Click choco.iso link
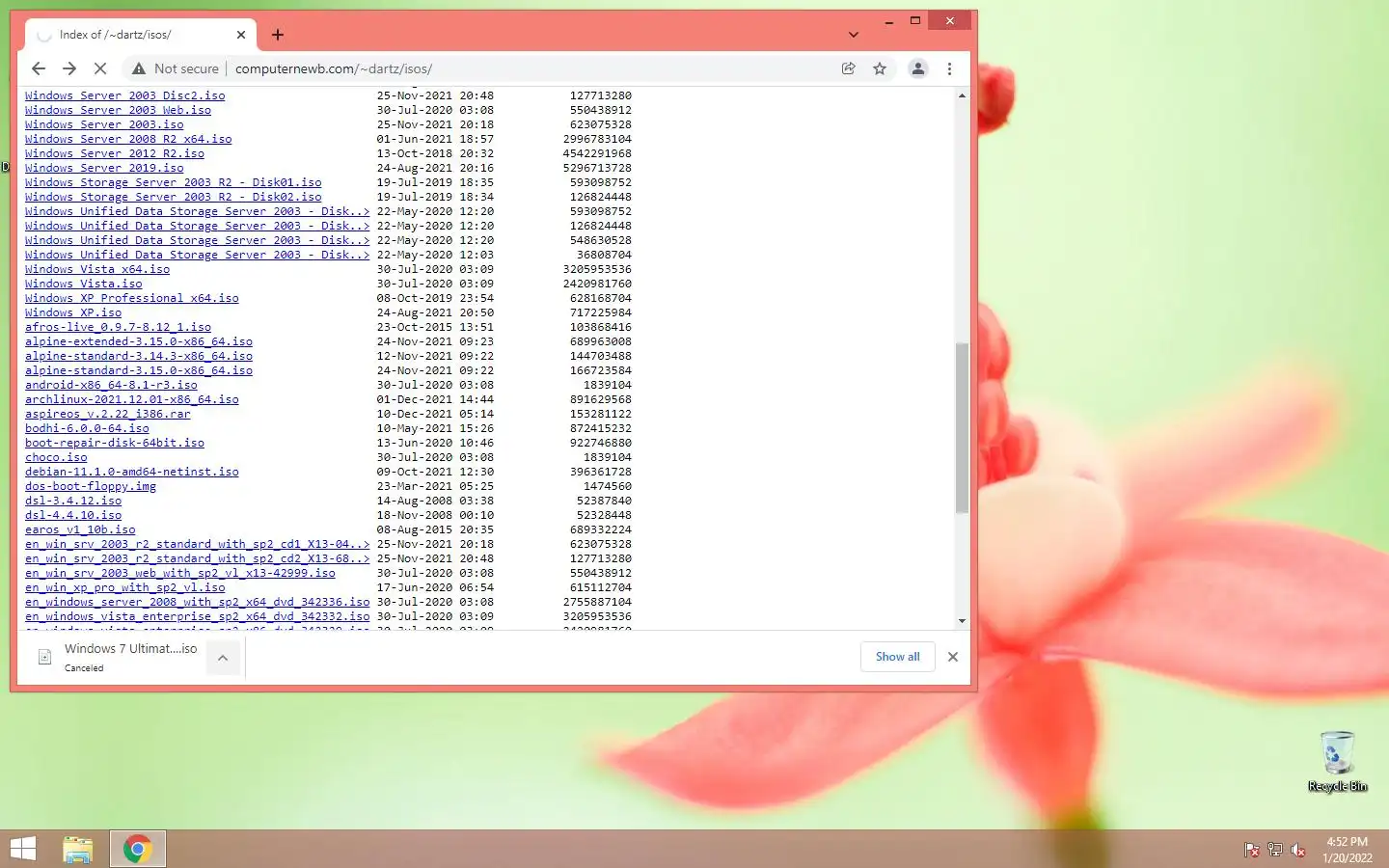 click(56, 457)
